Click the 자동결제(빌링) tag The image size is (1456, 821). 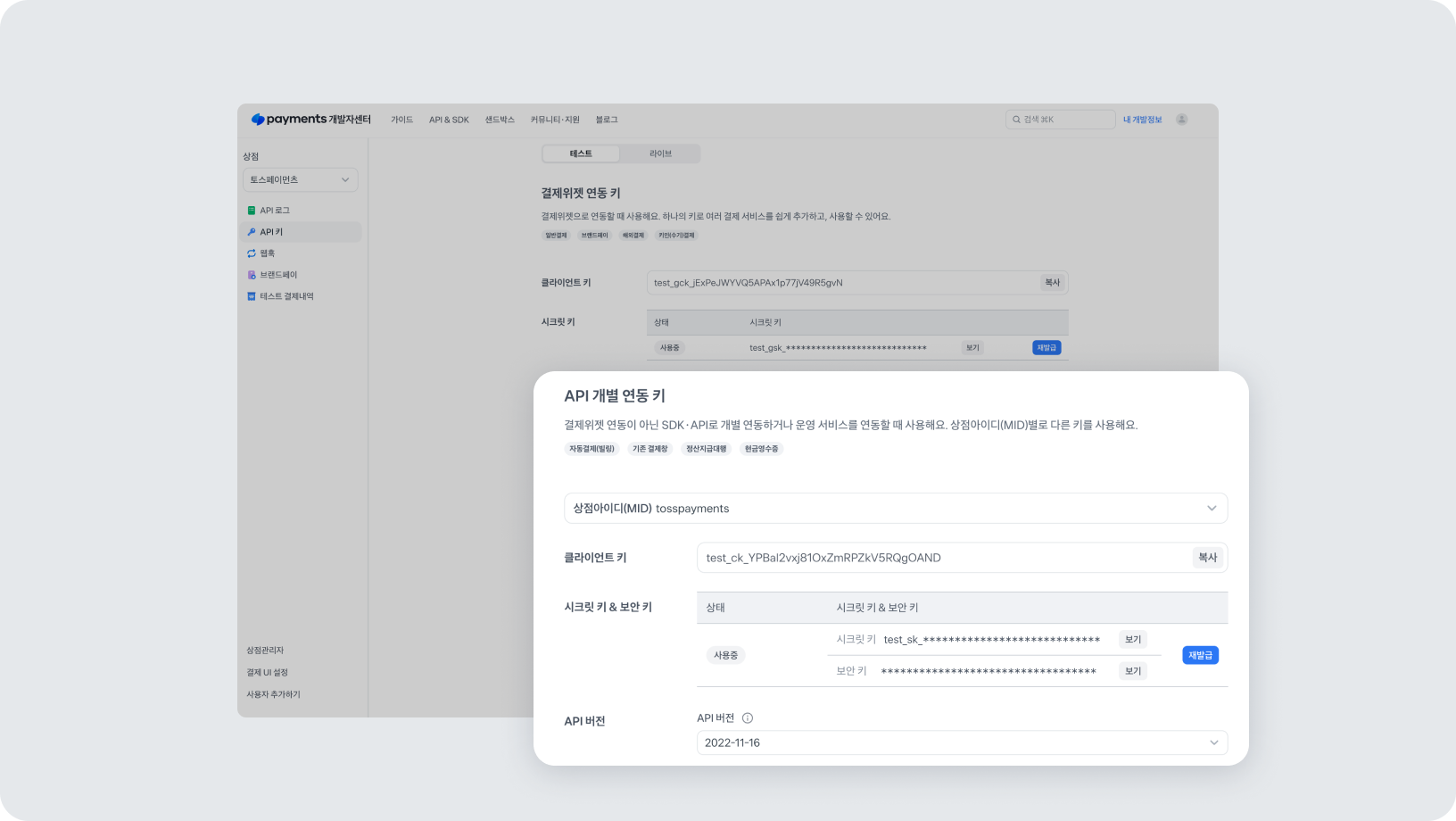click(592, 449)
